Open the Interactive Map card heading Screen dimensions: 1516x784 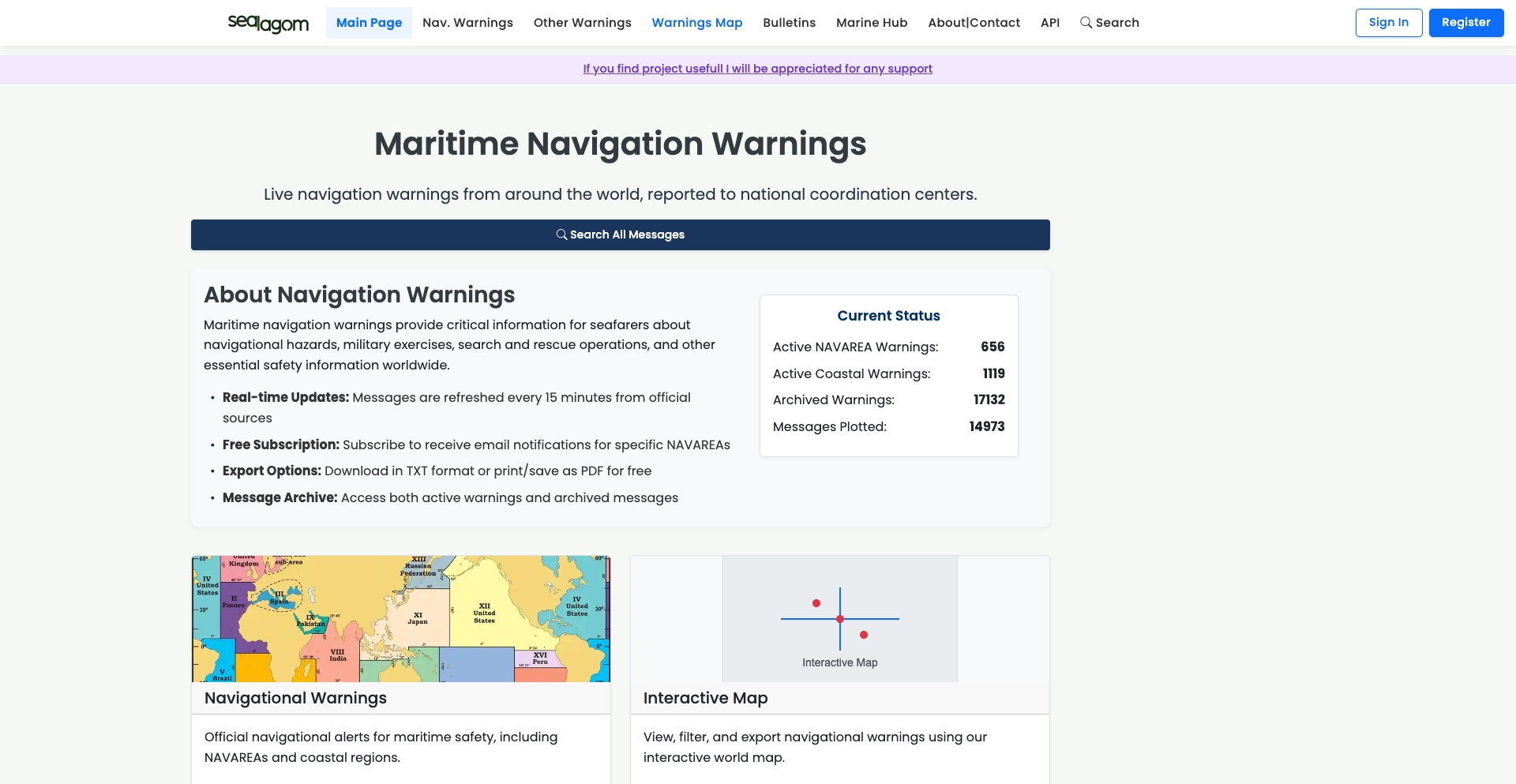(706, 698)
